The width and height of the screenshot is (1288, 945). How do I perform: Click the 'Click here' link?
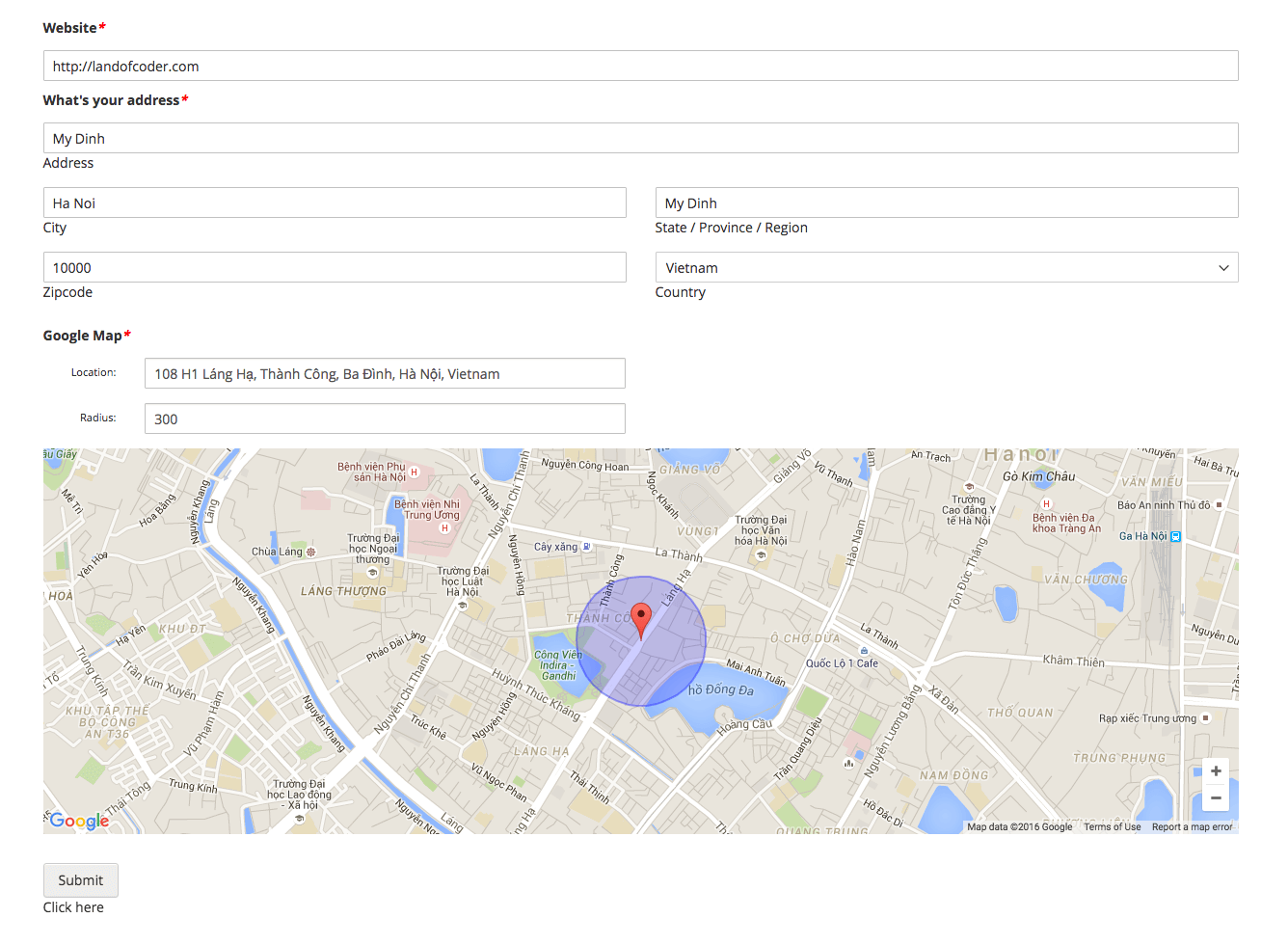pyautogui.click(x=73, y=907)
